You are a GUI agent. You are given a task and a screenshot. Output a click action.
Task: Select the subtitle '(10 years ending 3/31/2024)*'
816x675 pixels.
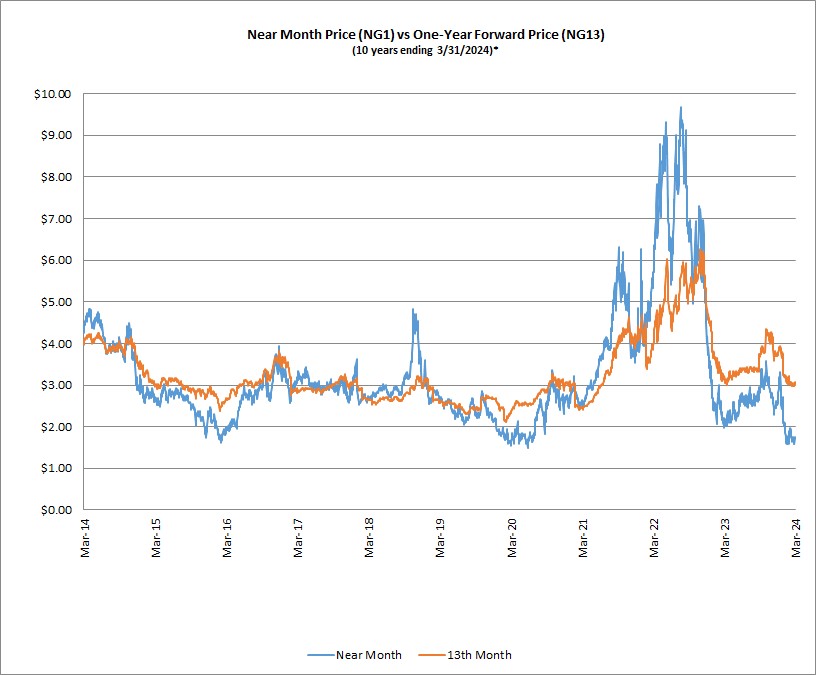pos(425,50)
